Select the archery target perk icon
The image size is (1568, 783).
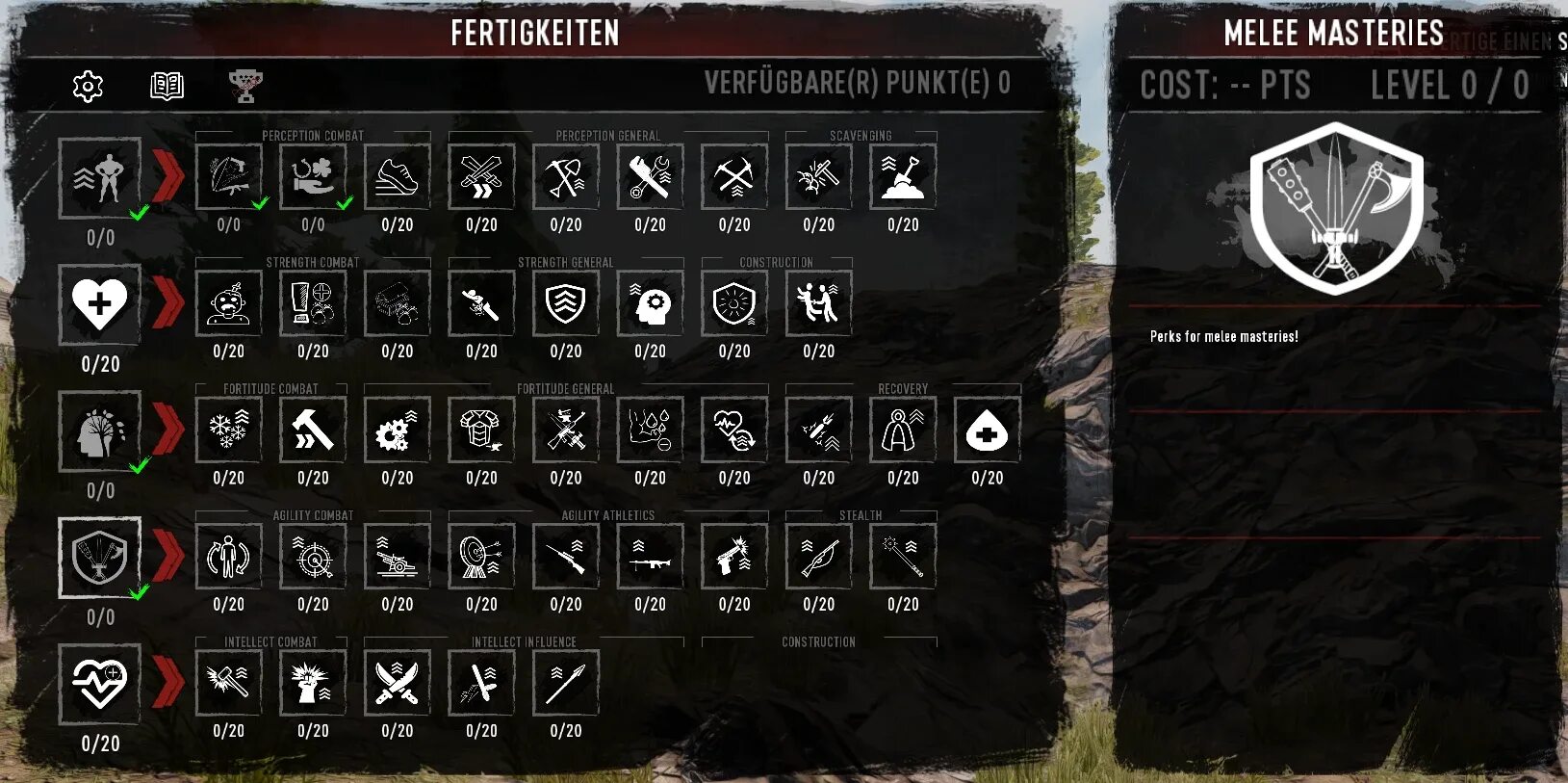481,557
